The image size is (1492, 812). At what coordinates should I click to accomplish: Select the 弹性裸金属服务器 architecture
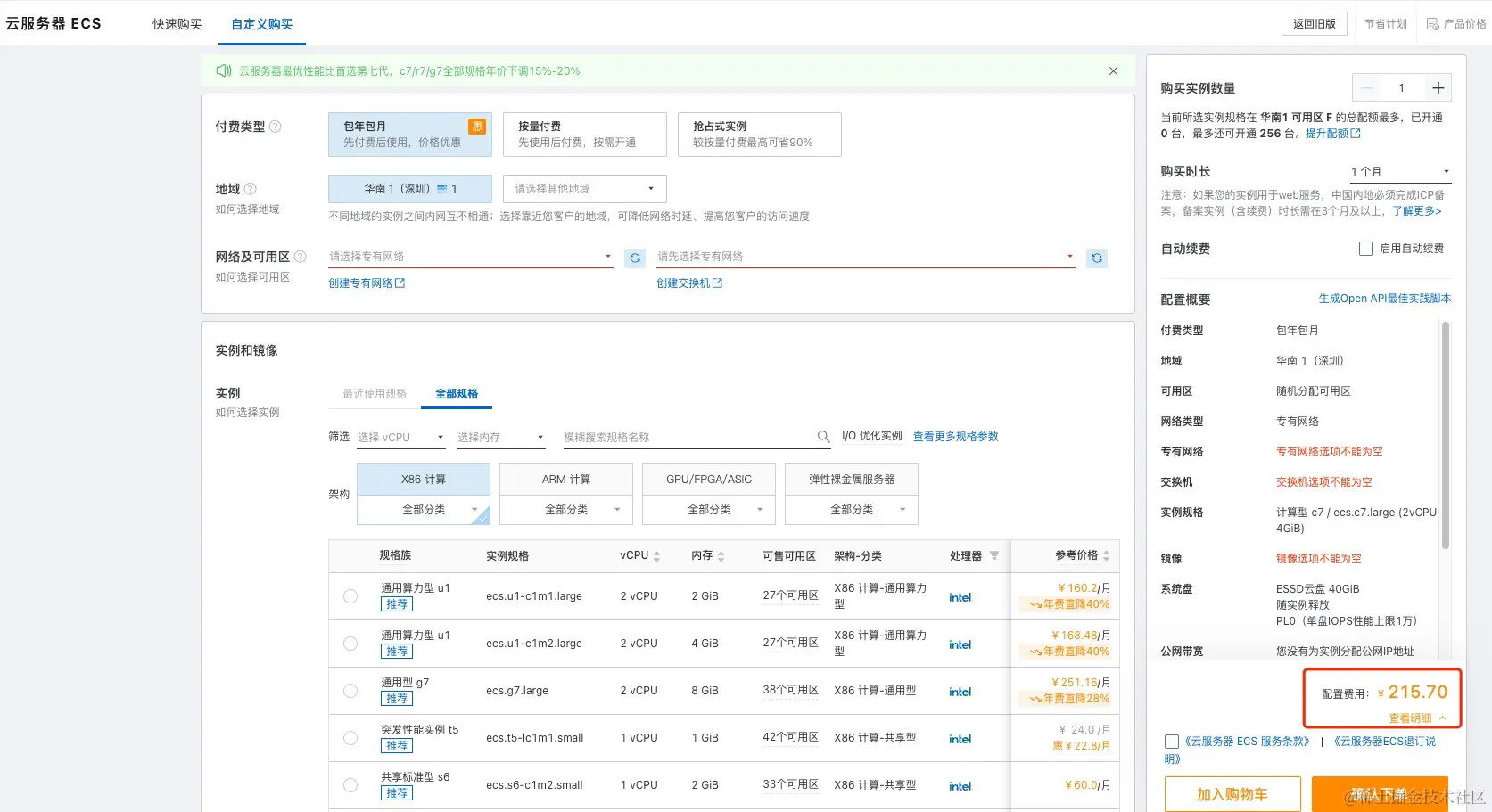[x=852, y=480]
